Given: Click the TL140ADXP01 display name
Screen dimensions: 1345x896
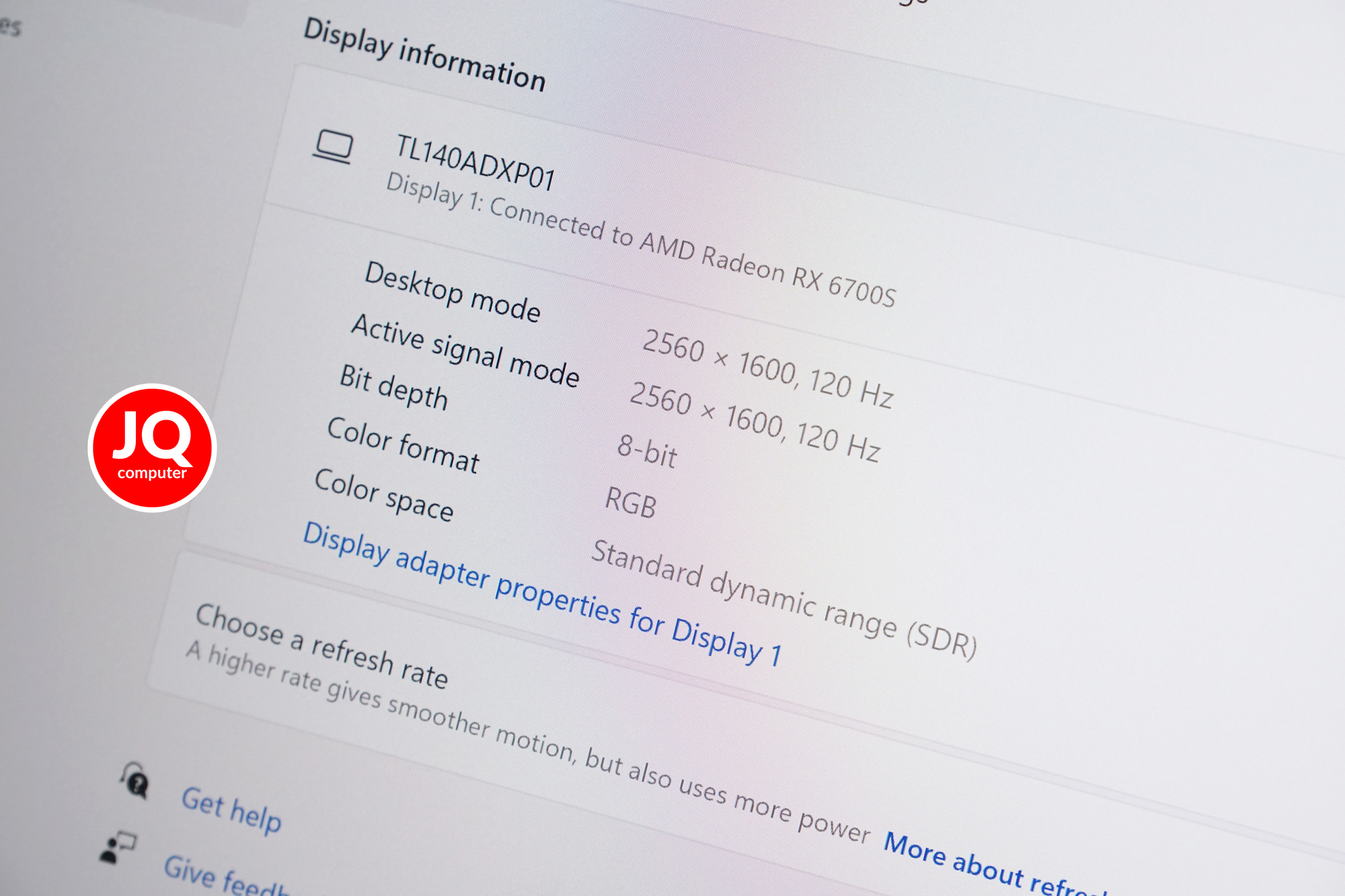Looking at the screenshot, I should 475,162.
